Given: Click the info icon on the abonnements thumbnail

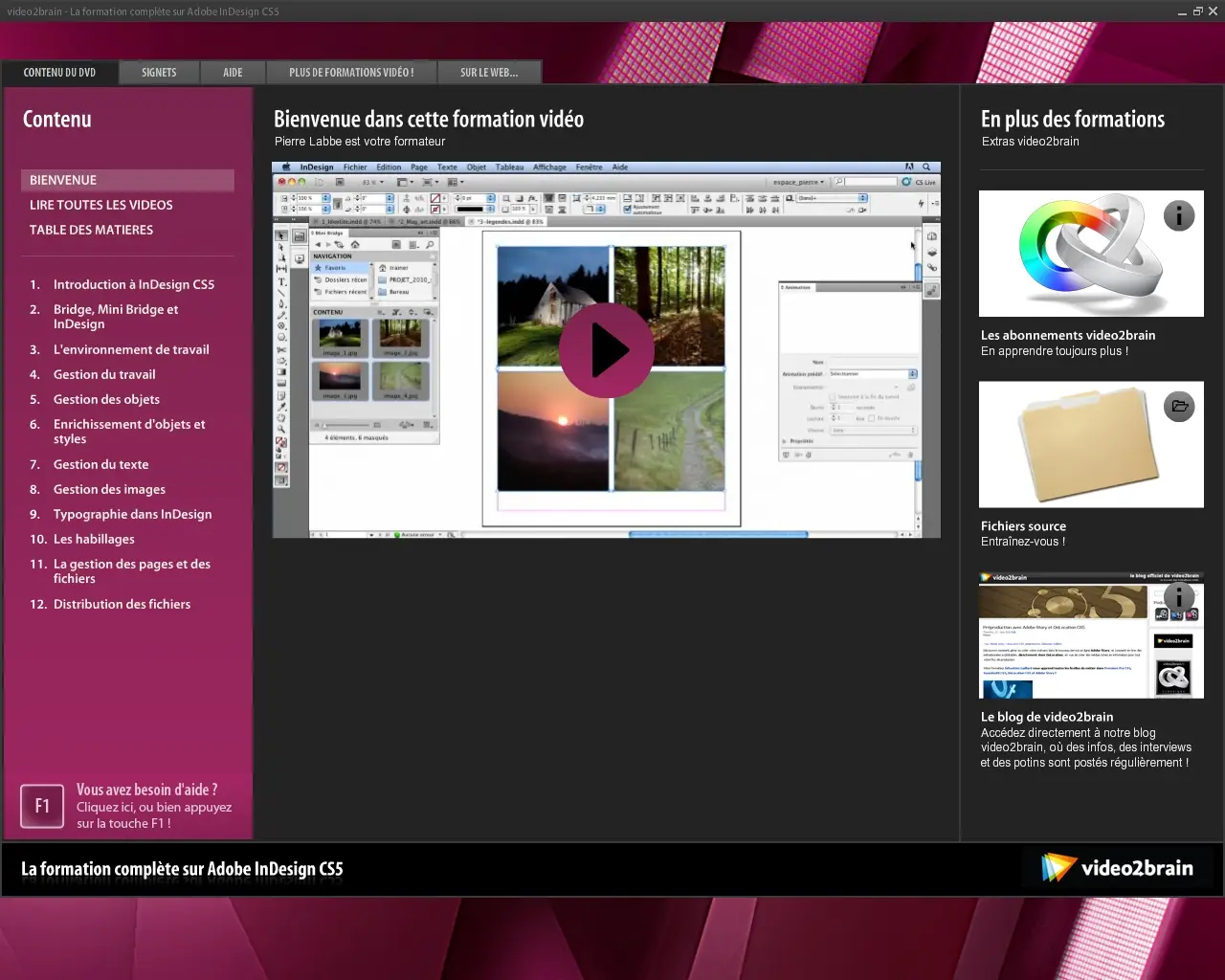Looking at the screenshot, I should [1179, 216].
